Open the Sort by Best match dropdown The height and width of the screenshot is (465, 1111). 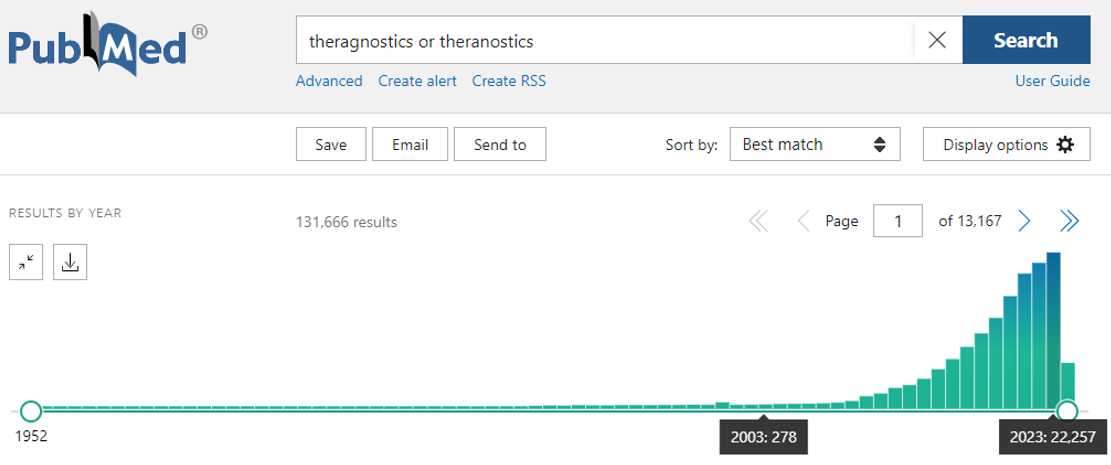click(815, 145)
